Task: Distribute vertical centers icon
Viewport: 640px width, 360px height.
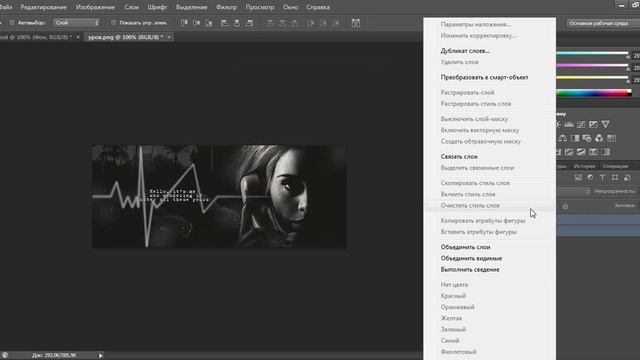Action: (282, 23)
